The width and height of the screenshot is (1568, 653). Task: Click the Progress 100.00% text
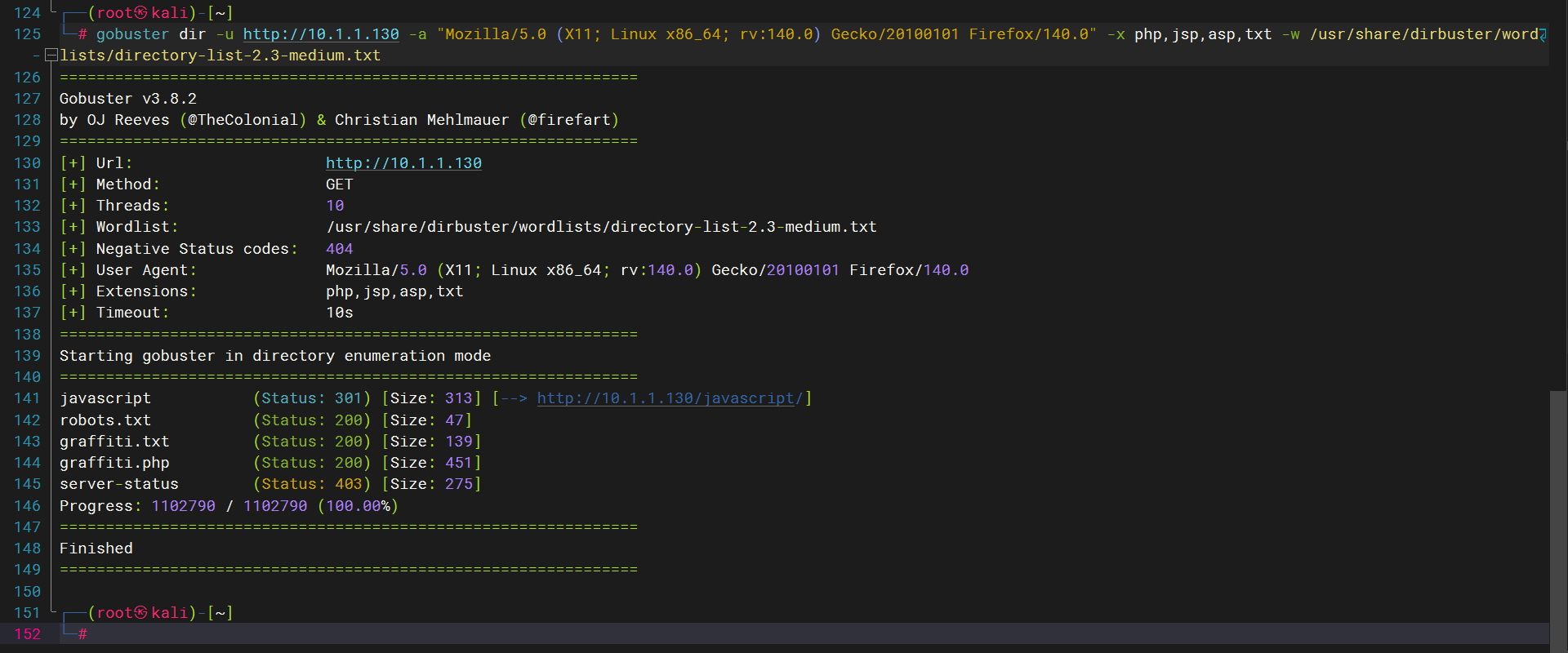click(358, 506)
